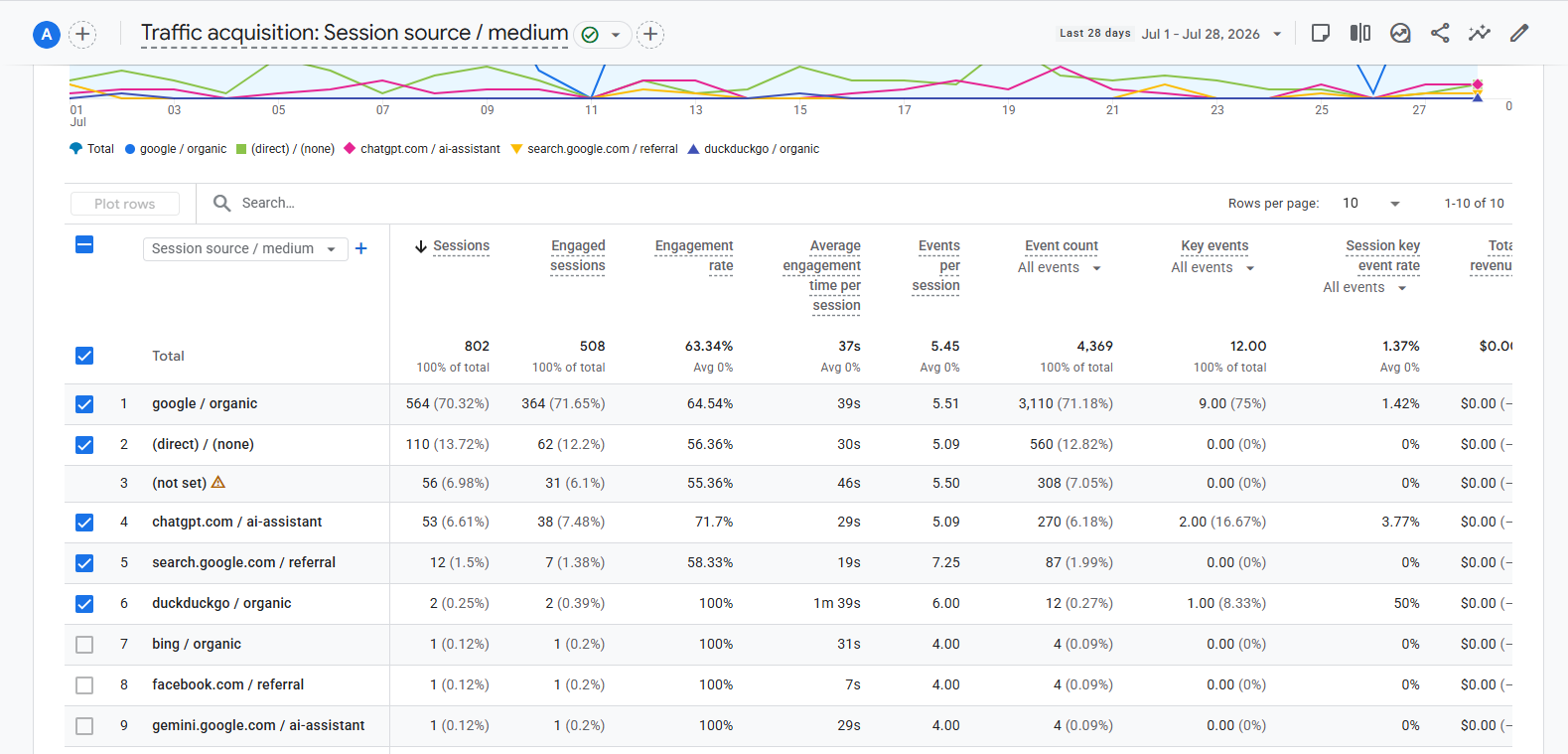Toggle the select-all checkbox in the table header
Image resolution: width=1568 pixels, height=754 pixels.
pyautogui.click(x=84, y=244)
